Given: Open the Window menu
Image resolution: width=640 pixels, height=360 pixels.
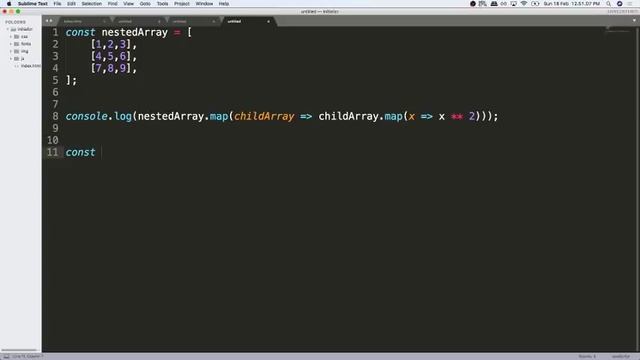Looking at the screenshot, I should click(x=204, y=4).
